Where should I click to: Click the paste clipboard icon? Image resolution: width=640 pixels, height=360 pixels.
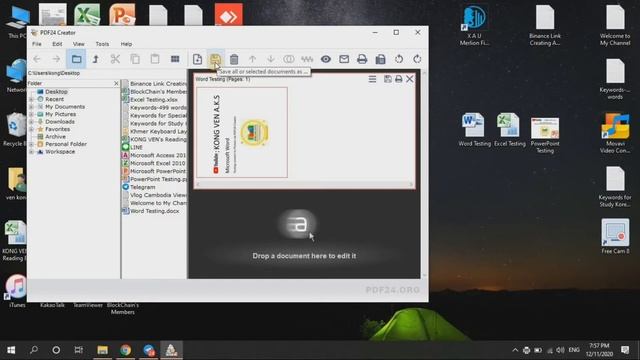coord(155,59)
